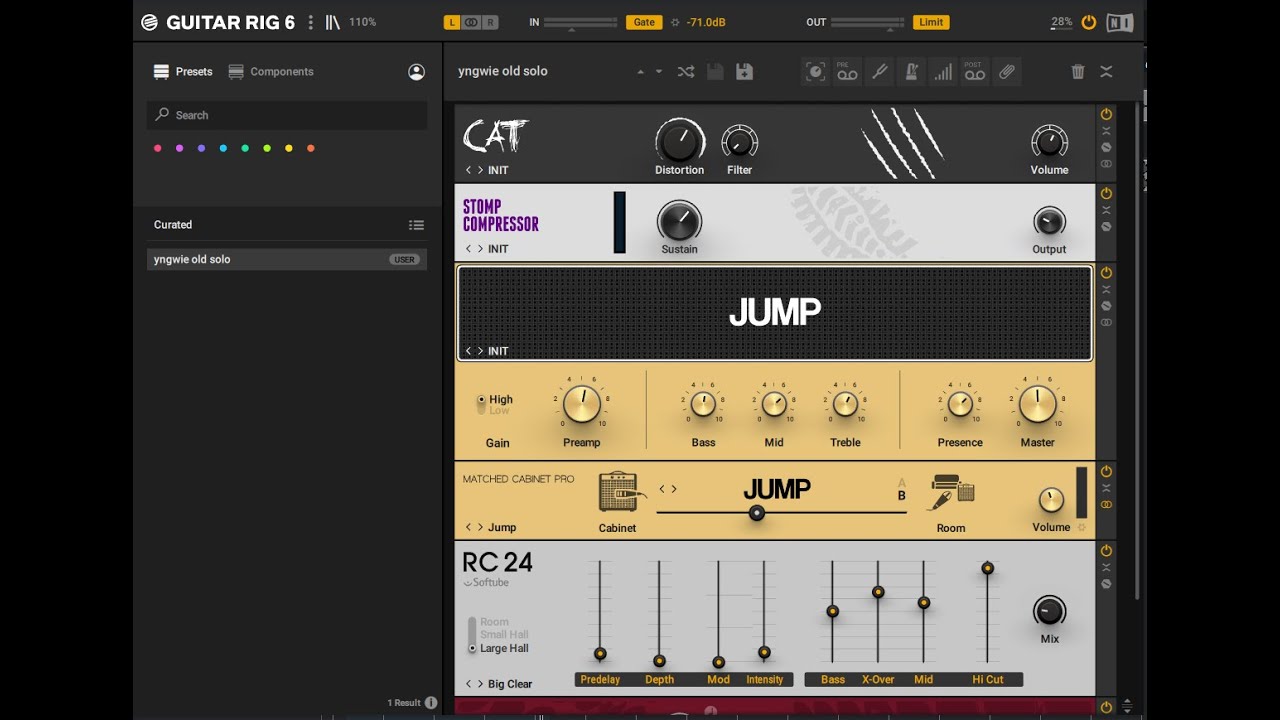
Task: Choose next cabinet beside Jump label
Action: [x=480, y=527]
